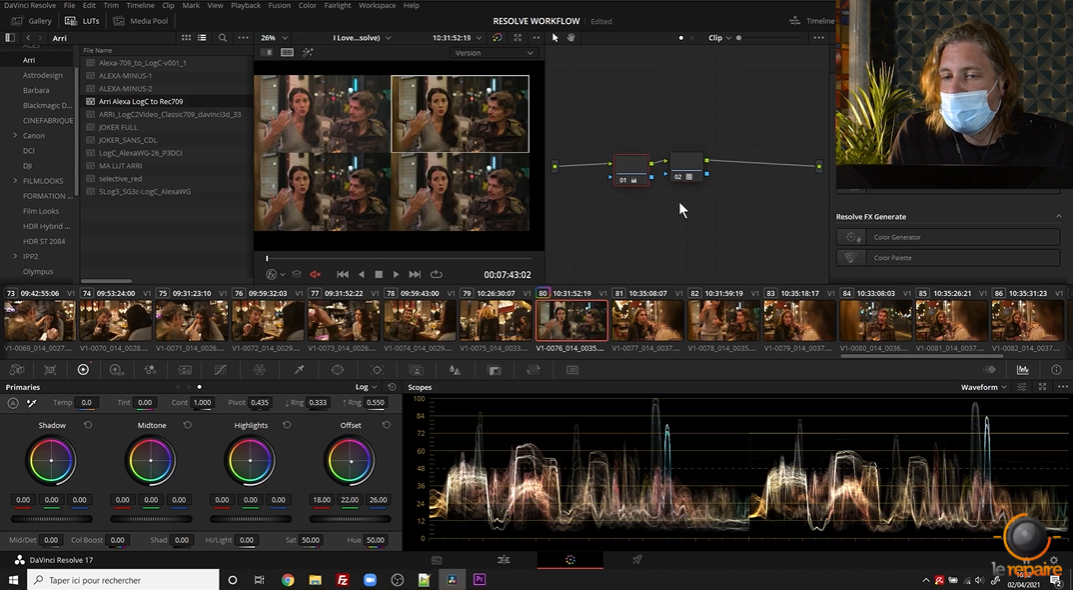Viewport: 1073px width, 591px height.
Task: Unmute the viewer audio speaker
Action: [x=315, y=274]
